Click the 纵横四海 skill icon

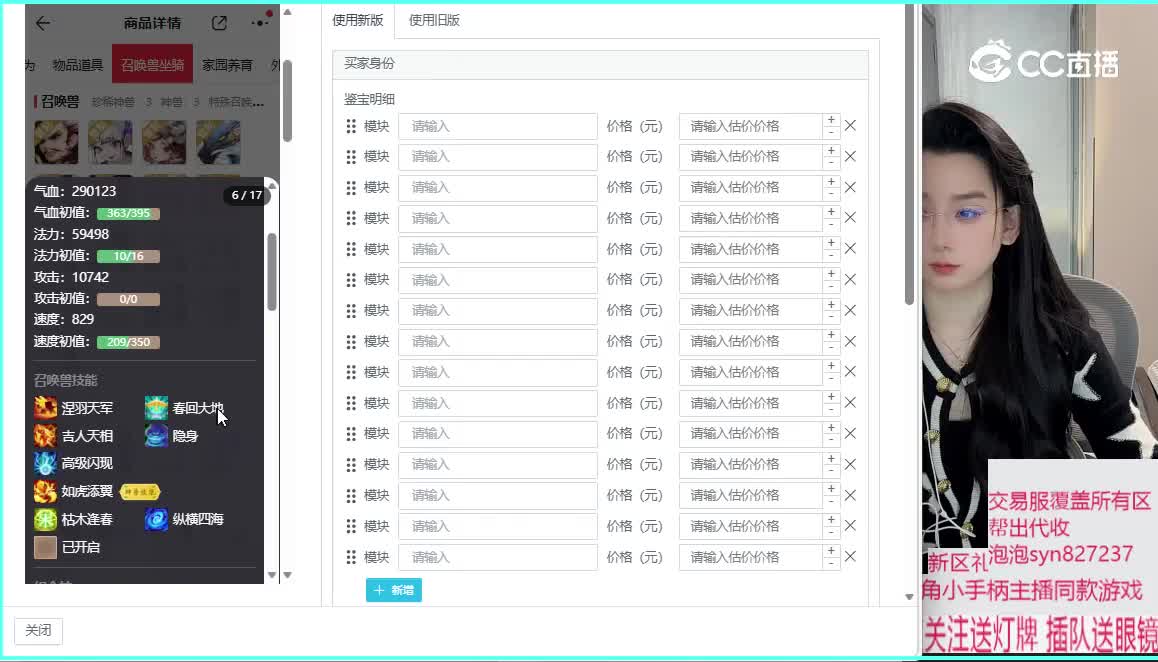coord(156,519)
